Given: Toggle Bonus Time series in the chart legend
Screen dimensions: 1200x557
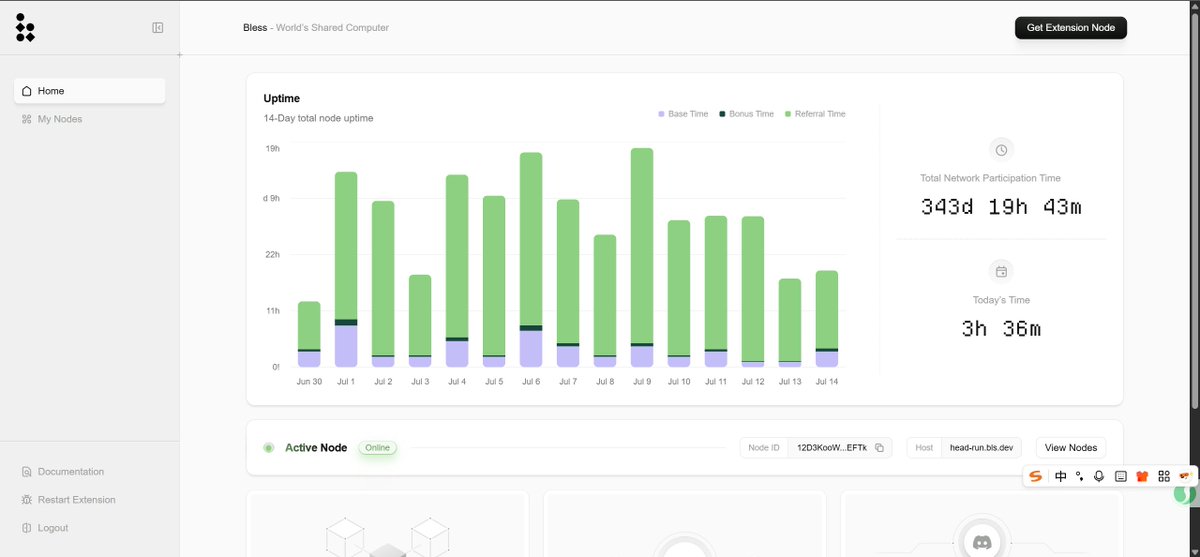Looking at the screenshot, I should click(747, 114).
